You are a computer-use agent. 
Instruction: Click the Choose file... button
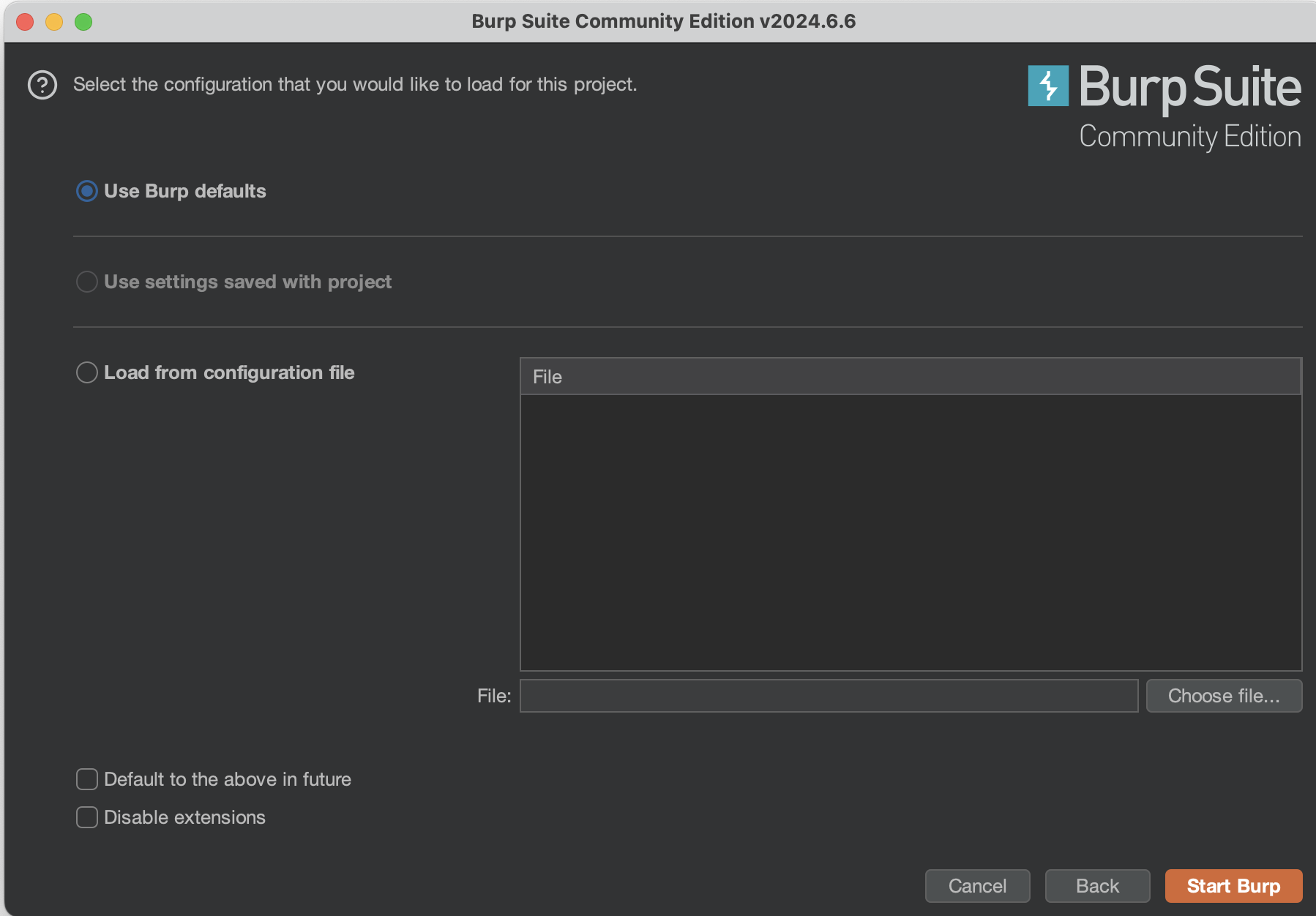pyautogui.click(x=1224, y=696)
